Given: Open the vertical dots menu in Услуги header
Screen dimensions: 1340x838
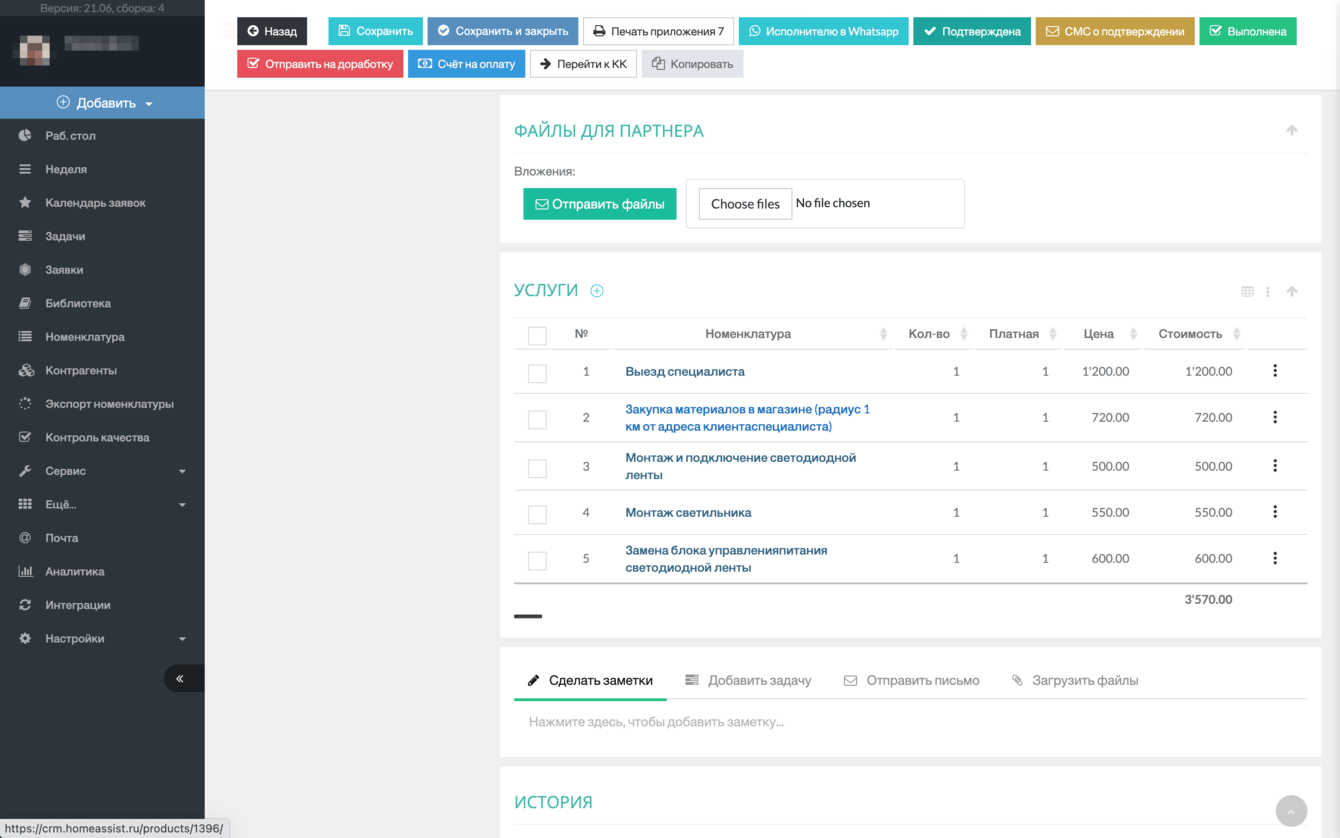Looking at the screenshot, I should tap(1268, 292).
